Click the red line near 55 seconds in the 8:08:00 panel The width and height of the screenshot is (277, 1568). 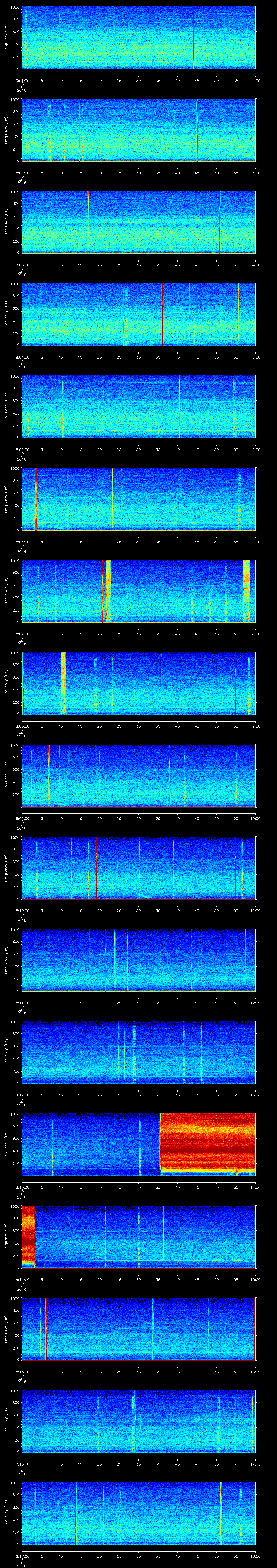coord(236,682)
